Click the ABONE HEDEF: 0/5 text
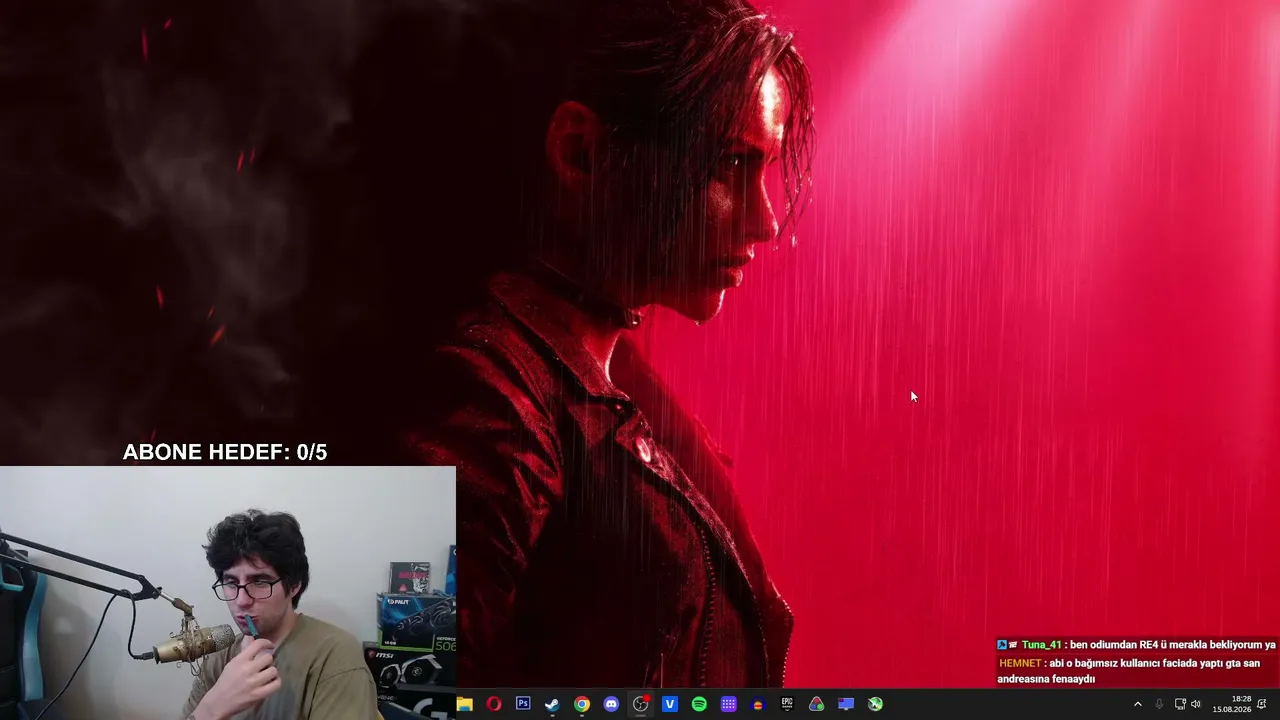 (225, 452)
